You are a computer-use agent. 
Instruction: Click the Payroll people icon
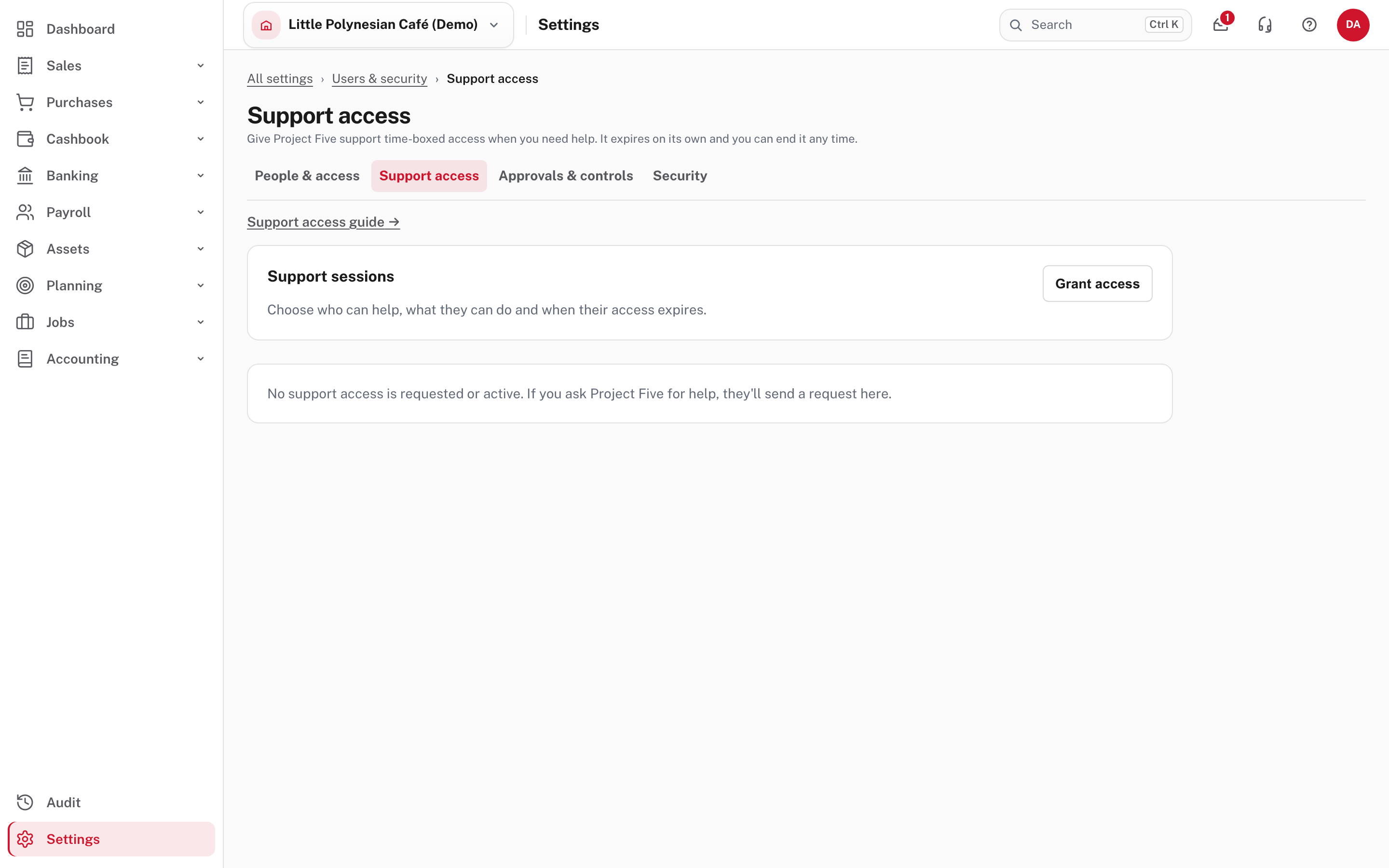click(x=25, y=212)
